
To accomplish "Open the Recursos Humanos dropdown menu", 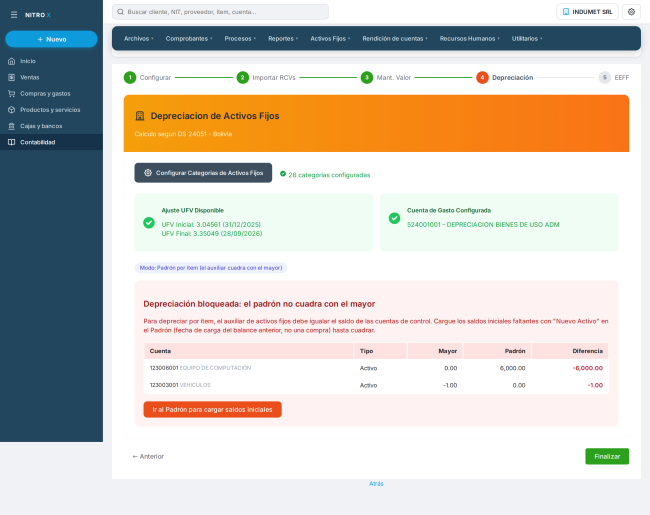I will [x=469, y=39].
